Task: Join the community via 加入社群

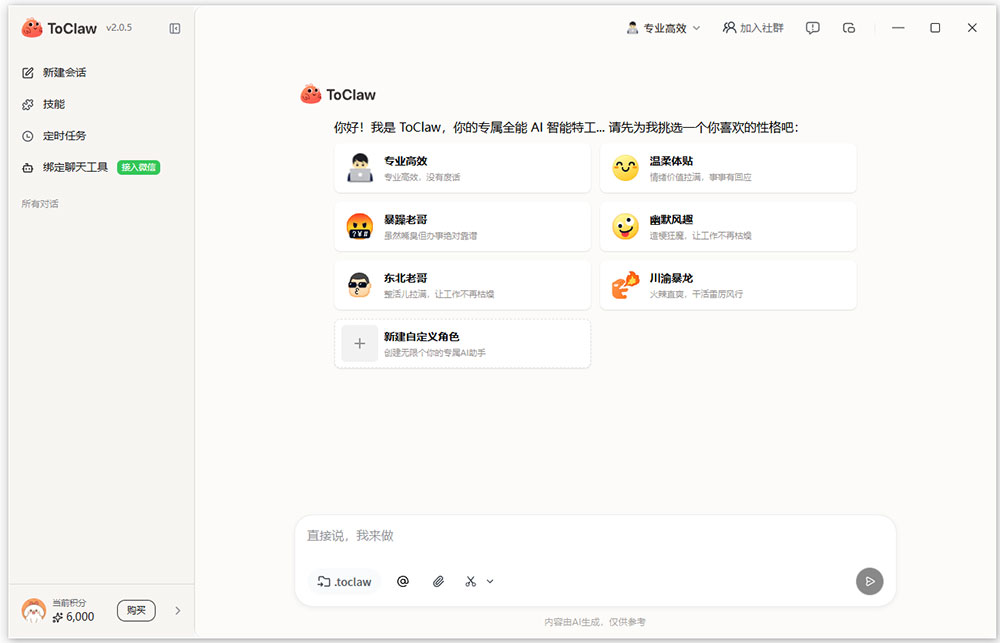Action: tap(753, 28)
